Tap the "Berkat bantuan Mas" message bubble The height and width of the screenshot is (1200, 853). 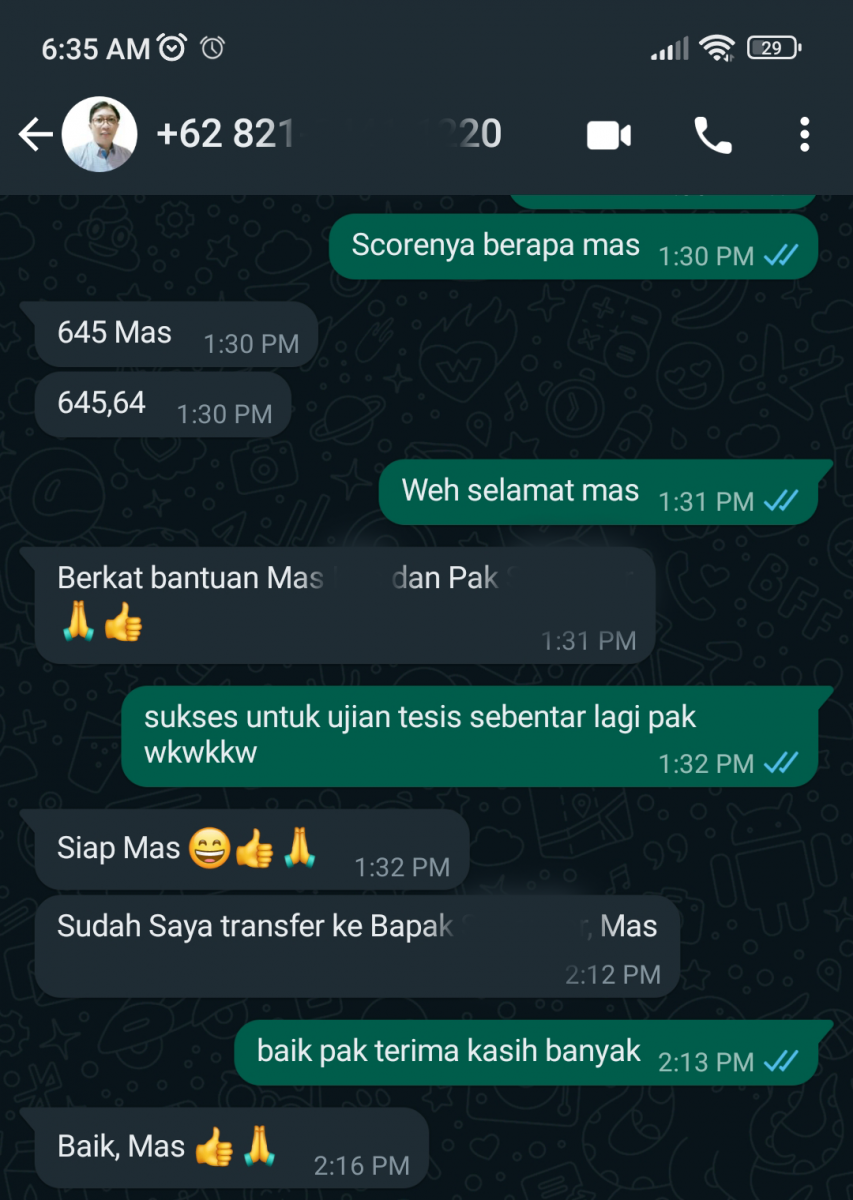click(345, 605)
